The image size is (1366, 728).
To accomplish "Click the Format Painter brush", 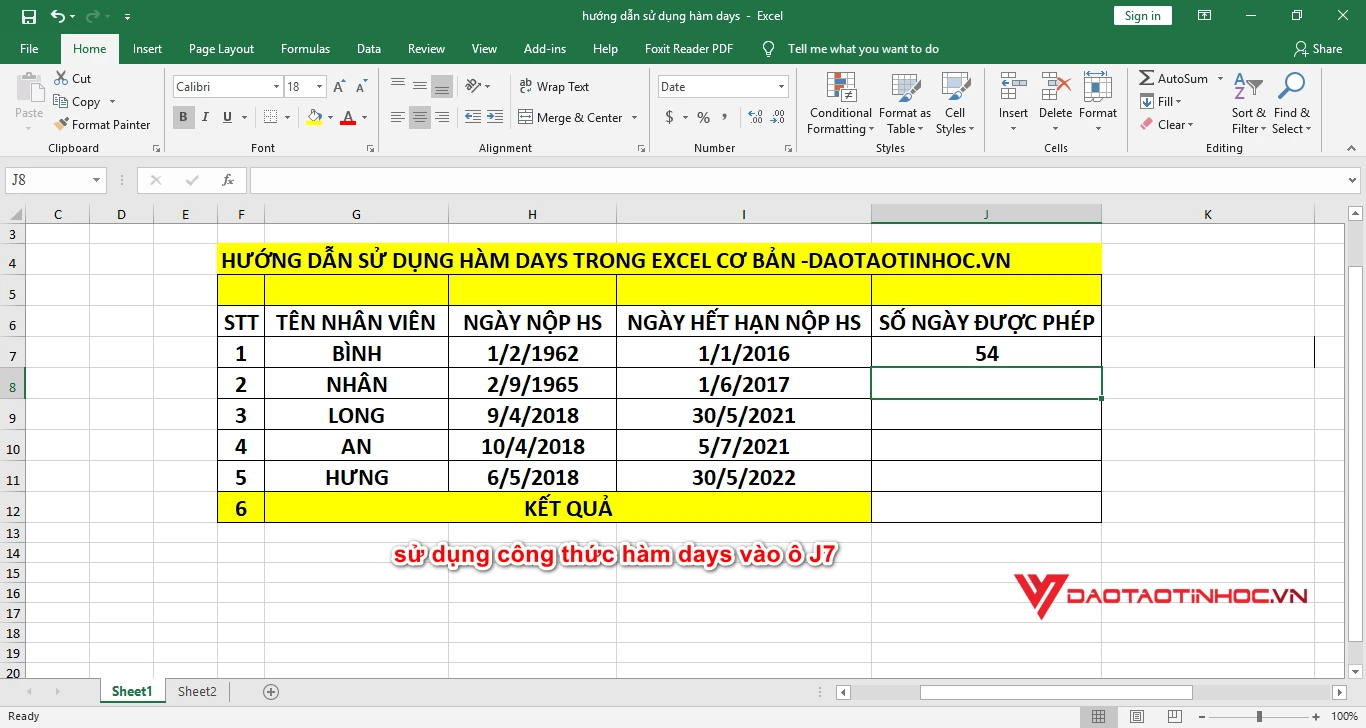I will tap(101, 125).
